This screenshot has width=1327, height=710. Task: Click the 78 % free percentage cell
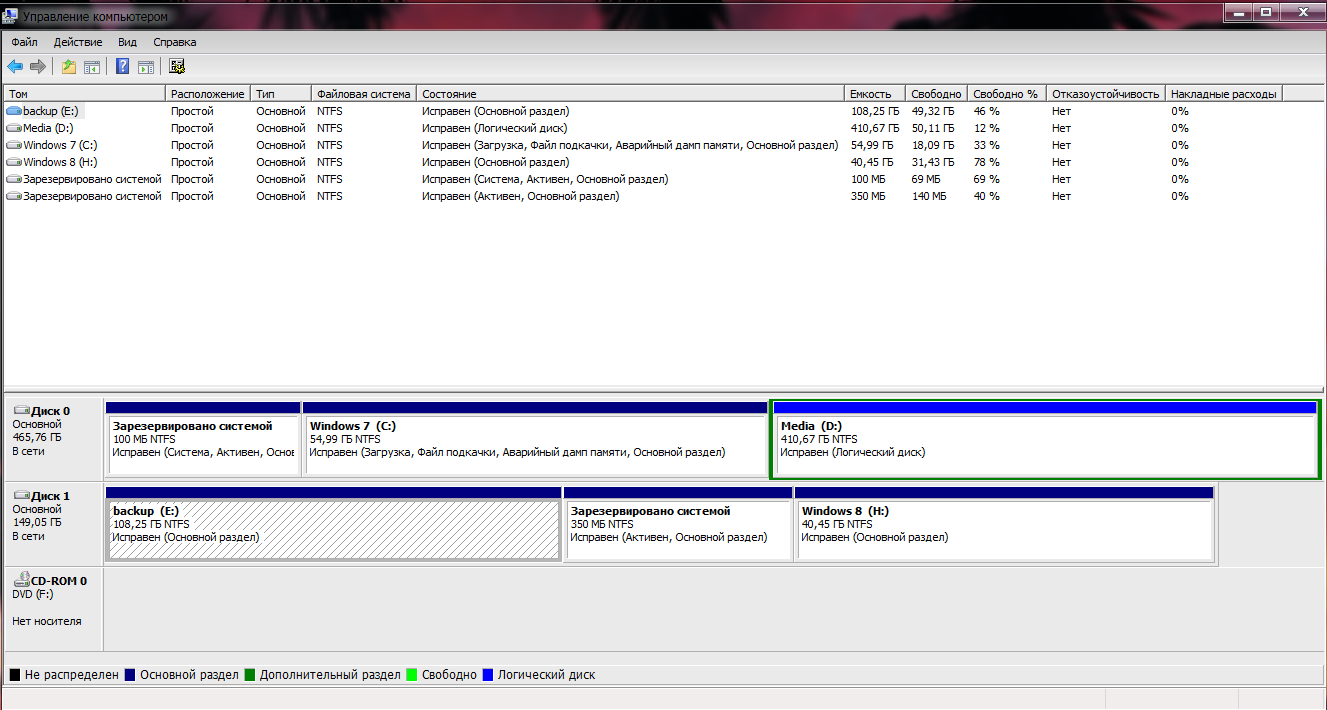(x=987, y=162)
